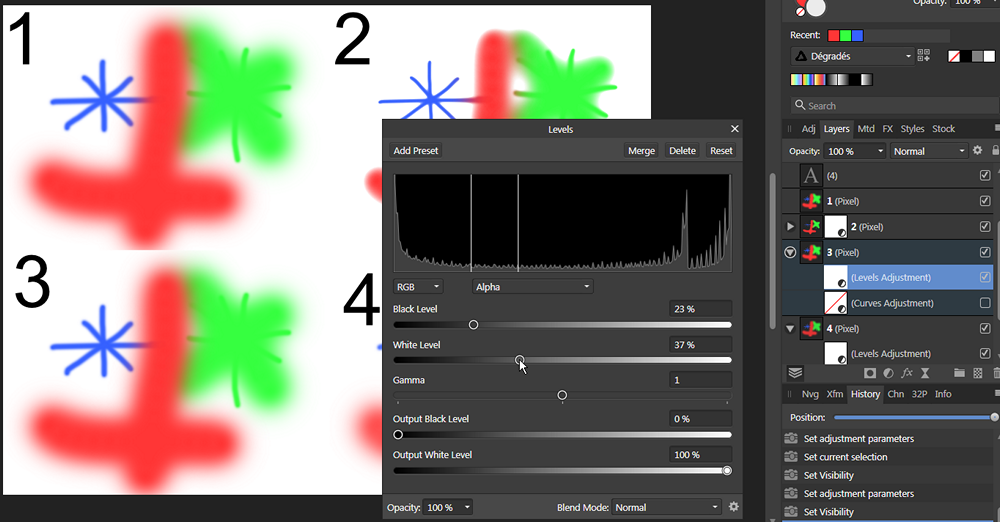Click the Output White Level slider handle
This screenshot has height=522, width=1000.
click(727, 470)
